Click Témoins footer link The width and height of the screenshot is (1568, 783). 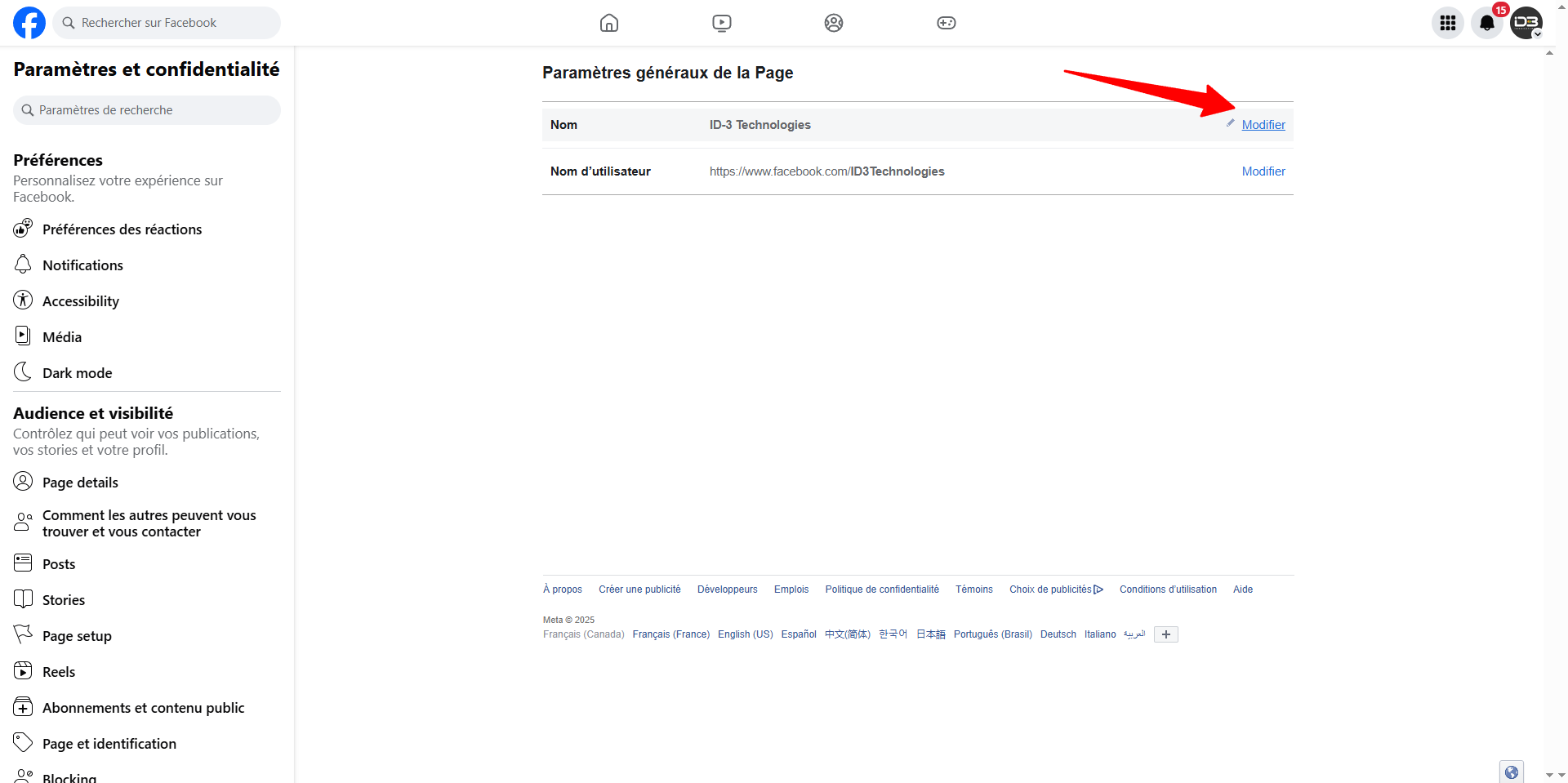(x=974, y=589)
